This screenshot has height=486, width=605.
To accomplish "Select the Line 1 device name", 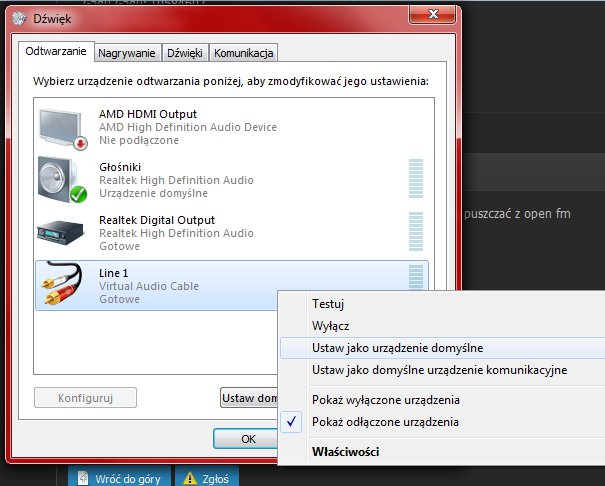I will [x=113, y=273].
